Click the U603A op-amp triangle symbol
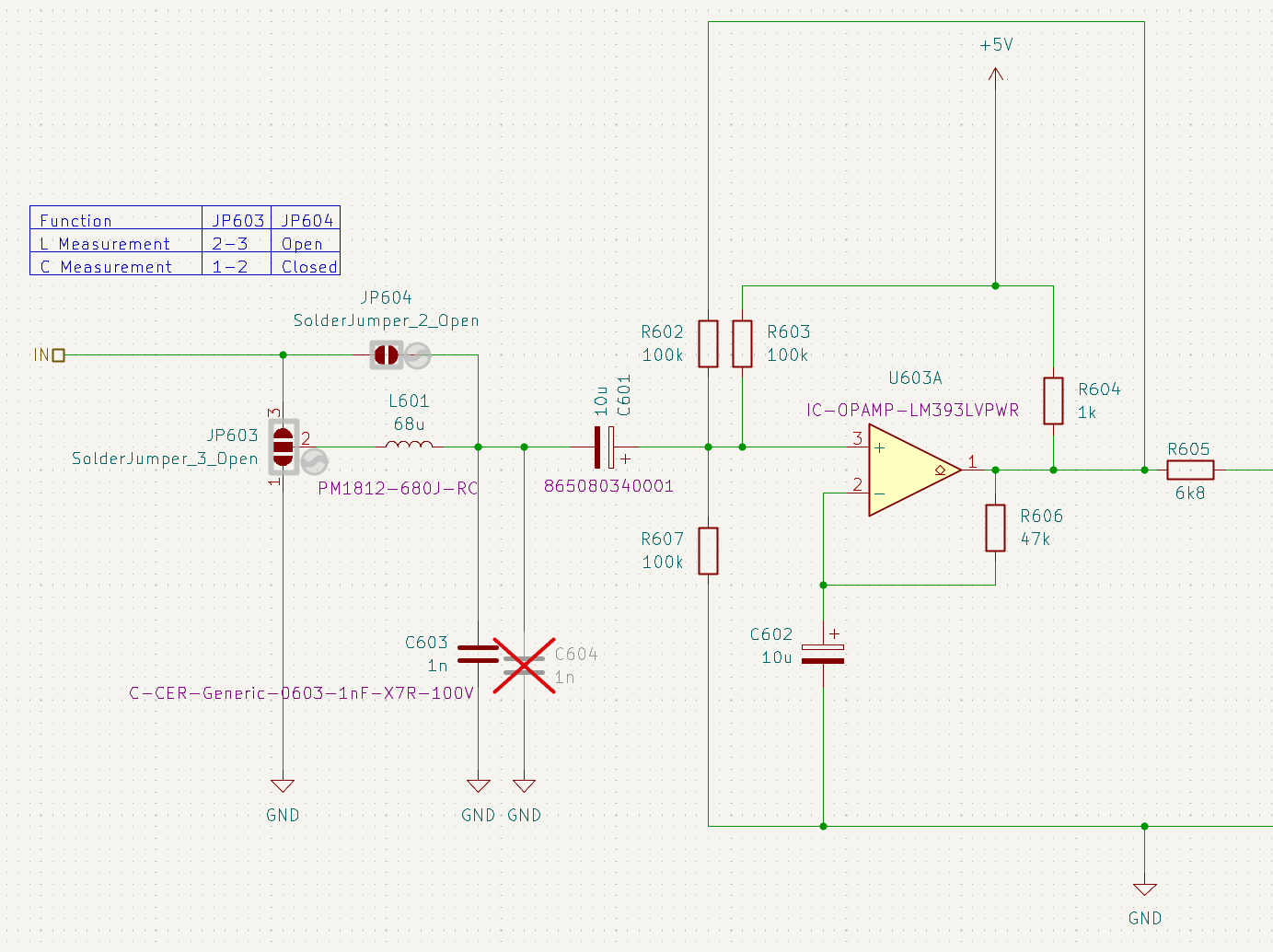Viewport: 1273px width, 952px height. coord(911,470)
